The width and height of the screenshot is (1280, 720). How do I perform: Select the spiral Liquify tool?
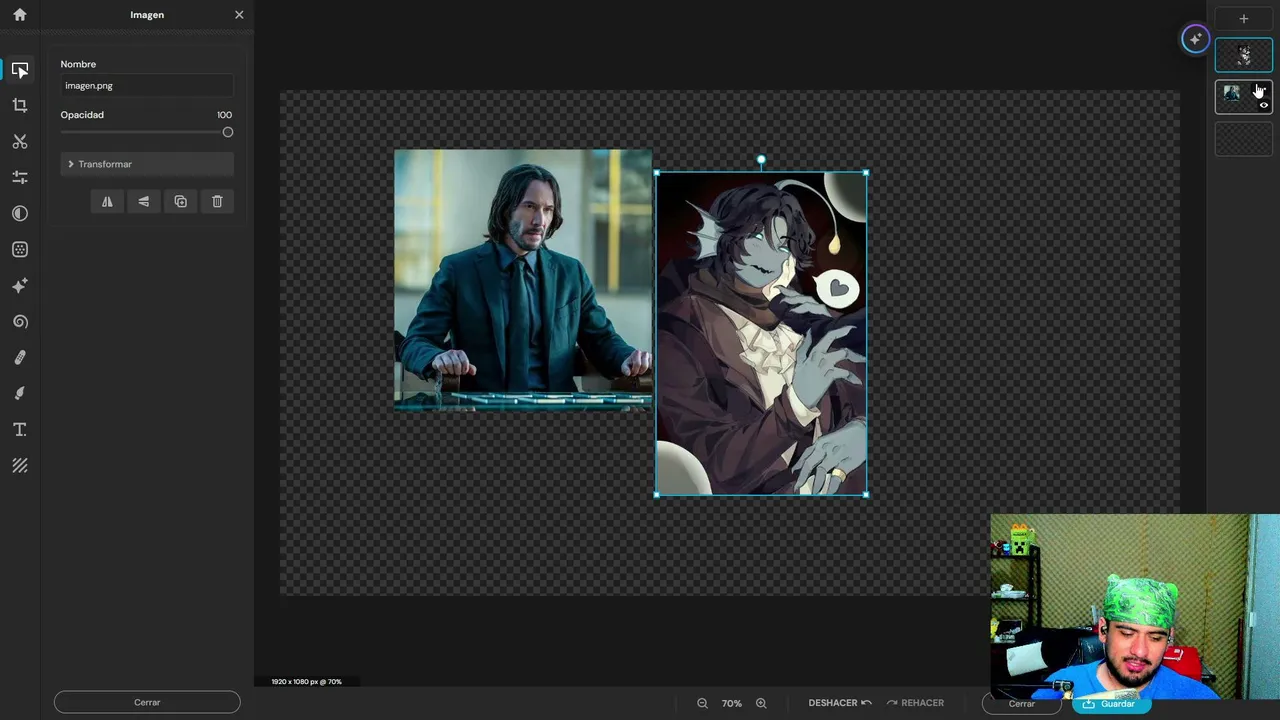(20, 321)
